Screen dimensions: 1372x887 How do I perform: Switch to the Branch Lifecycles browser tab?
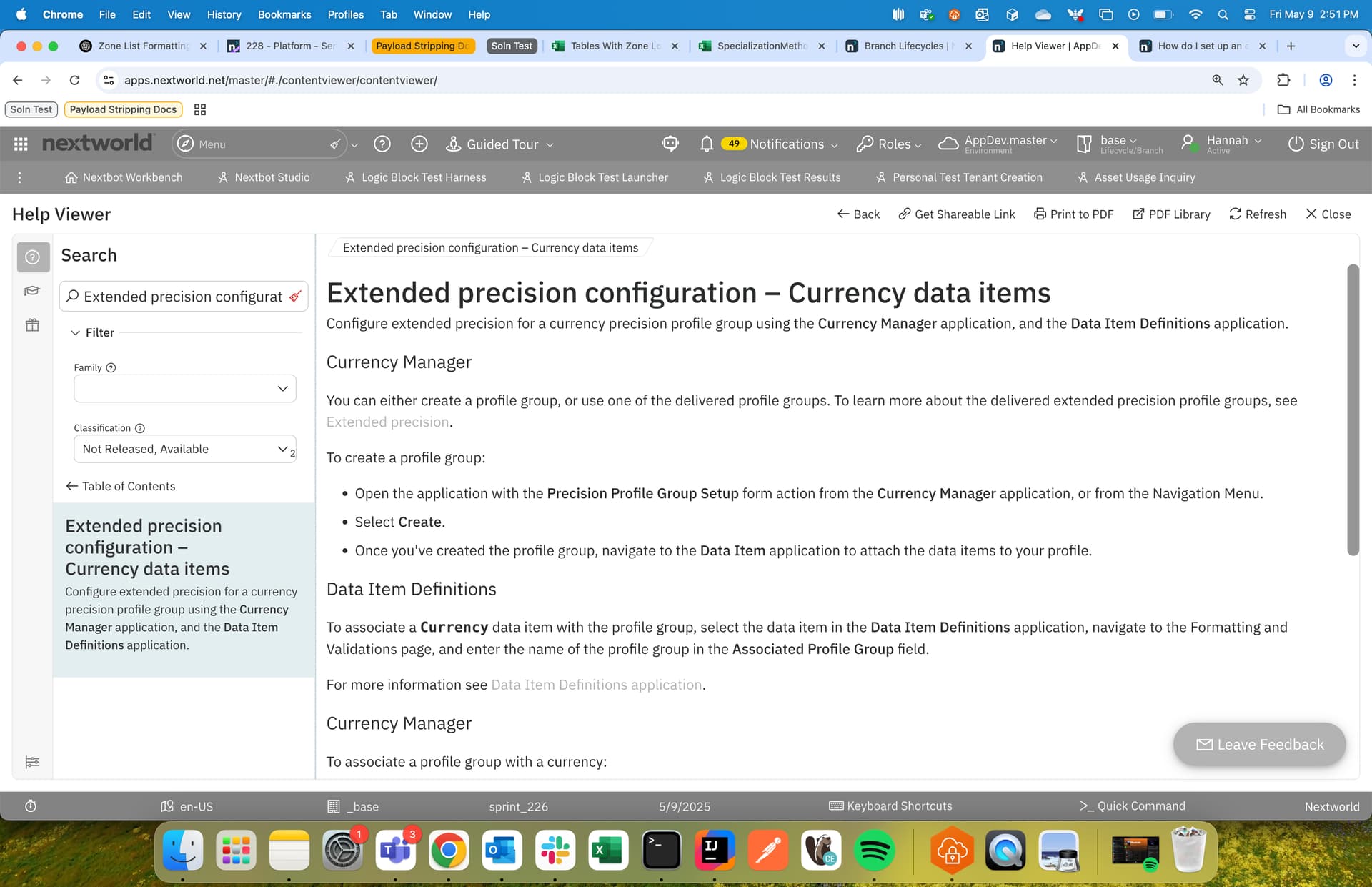[903, 46]
